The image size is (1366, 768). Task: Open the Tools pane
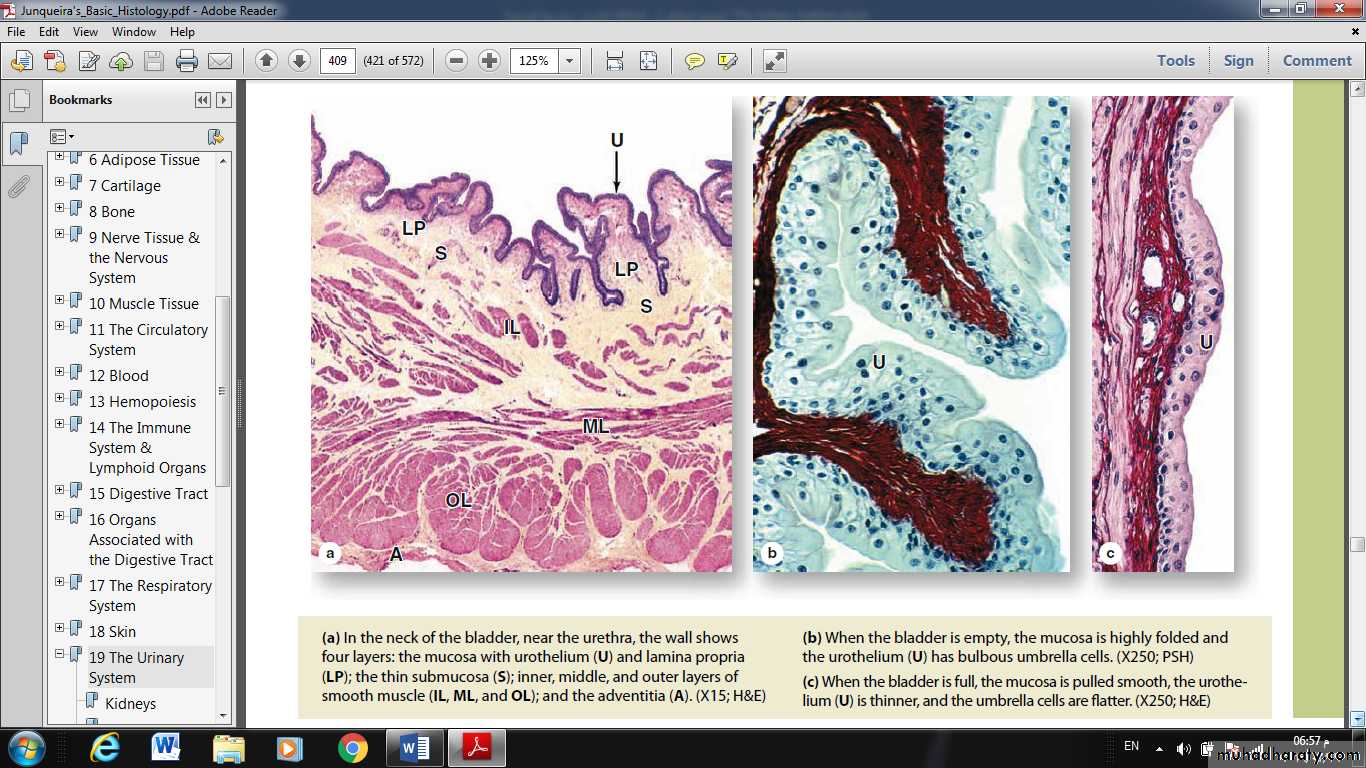1176,61
